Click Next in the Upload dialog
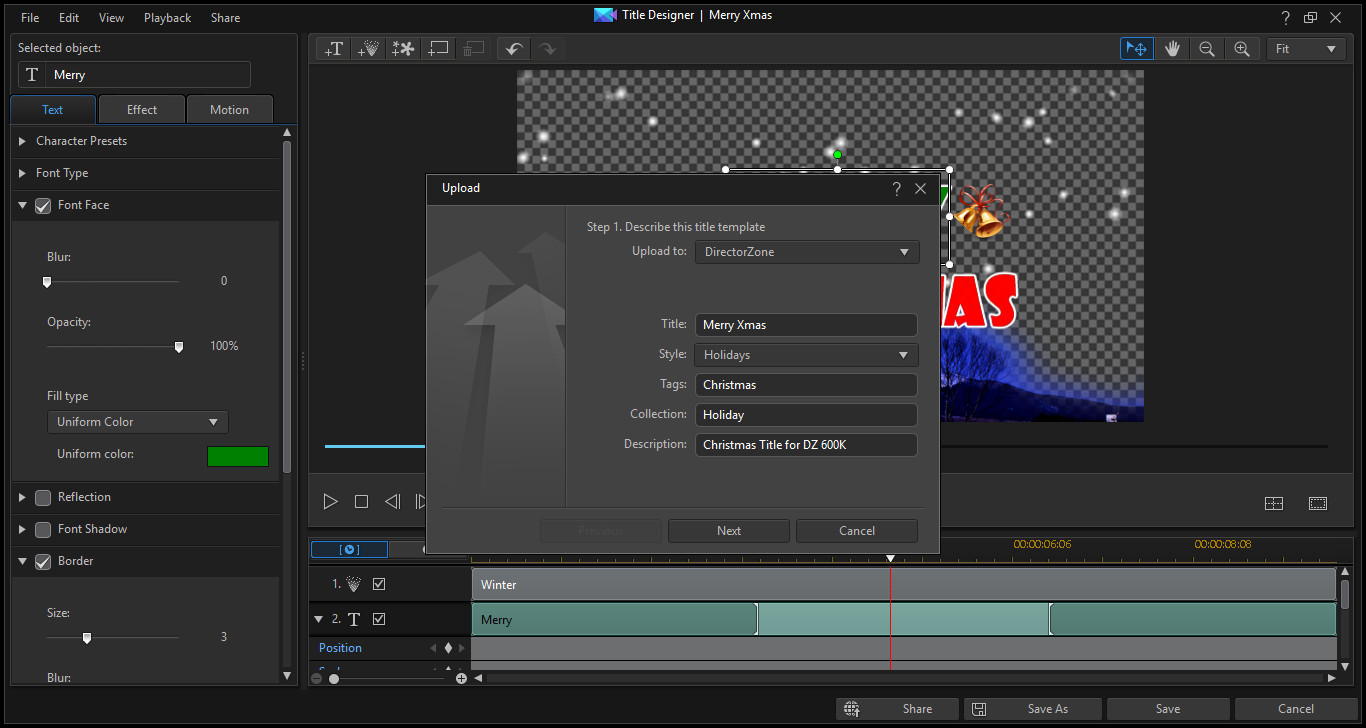The width and height of the screenshot is (1366, 728). tap(728, 531)
